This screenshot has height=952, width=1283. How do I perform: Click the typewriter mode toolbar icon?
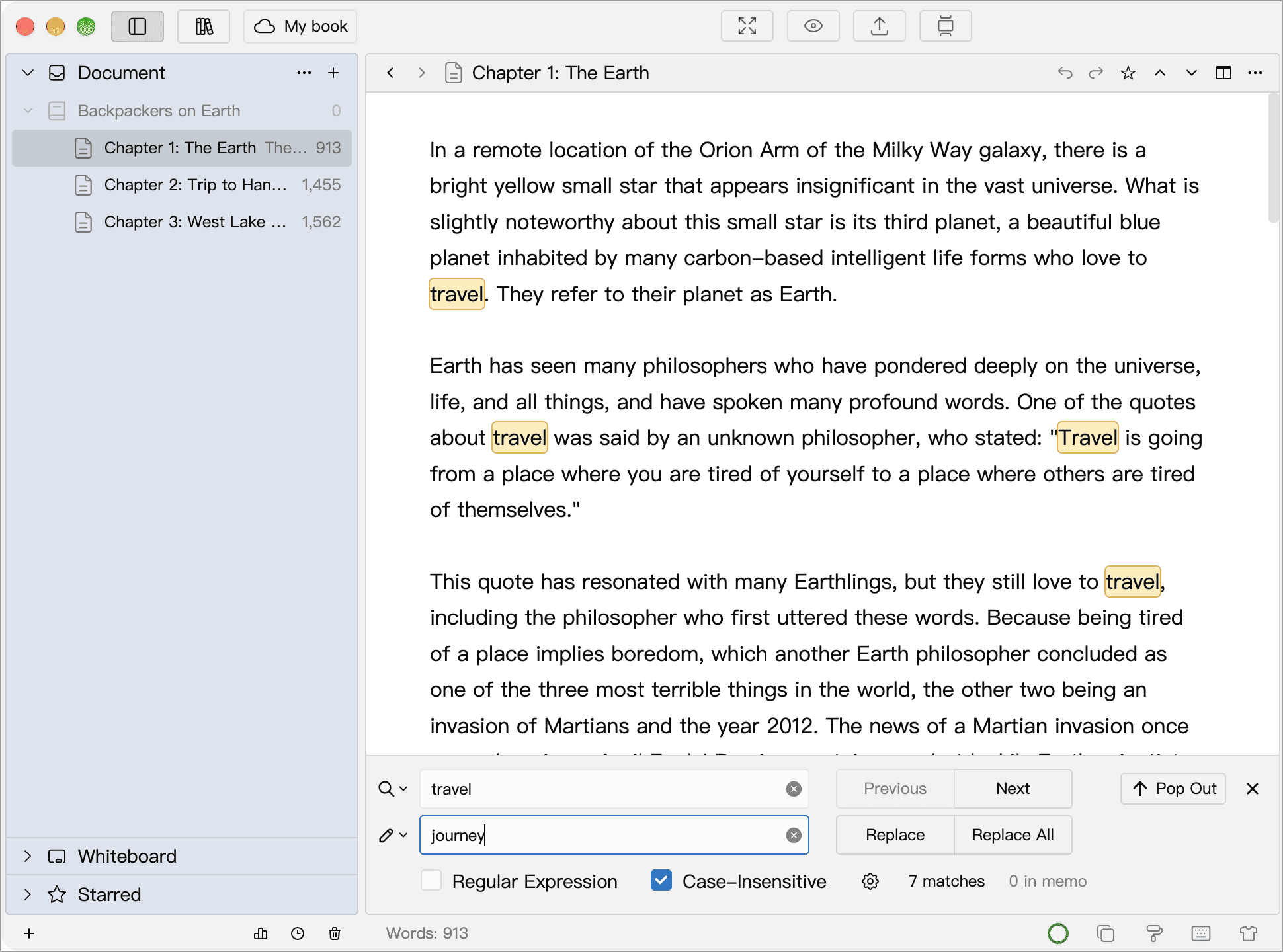pos(946,26)
